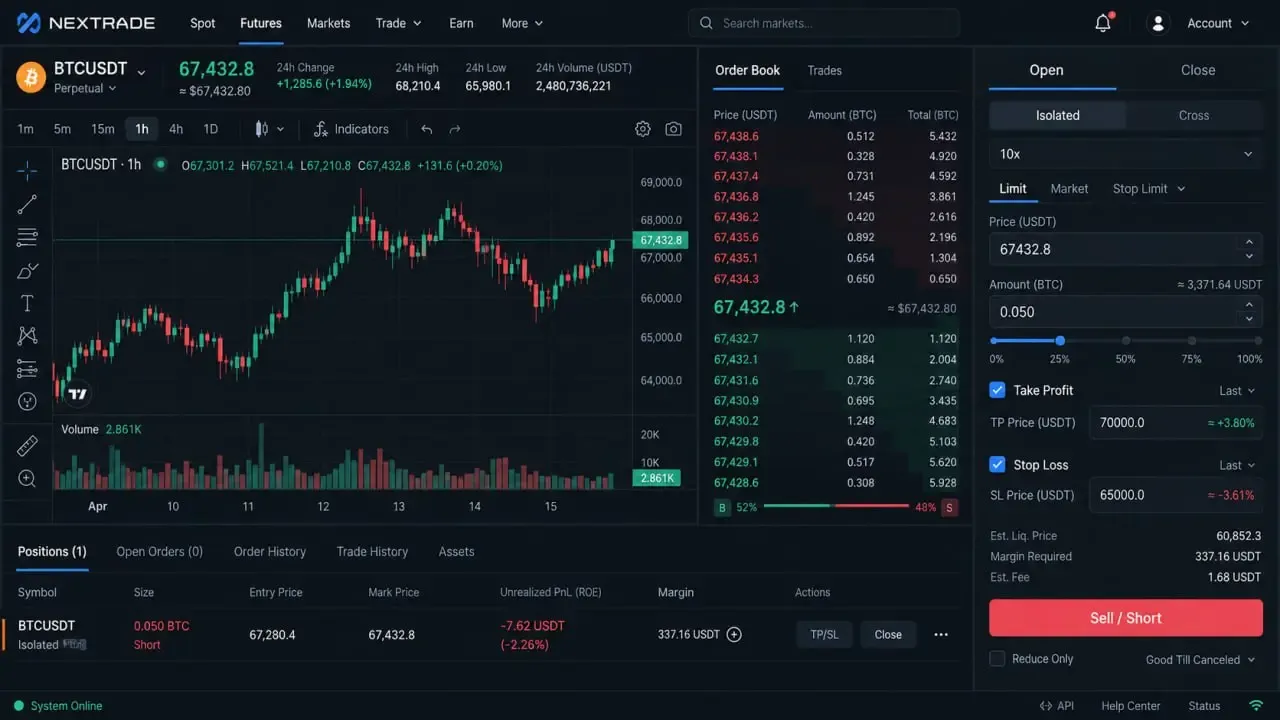This screenshot has width=1280, height=720.
Task: Open the 10x leverage dropdown
Action: [x=1126, y=154]
